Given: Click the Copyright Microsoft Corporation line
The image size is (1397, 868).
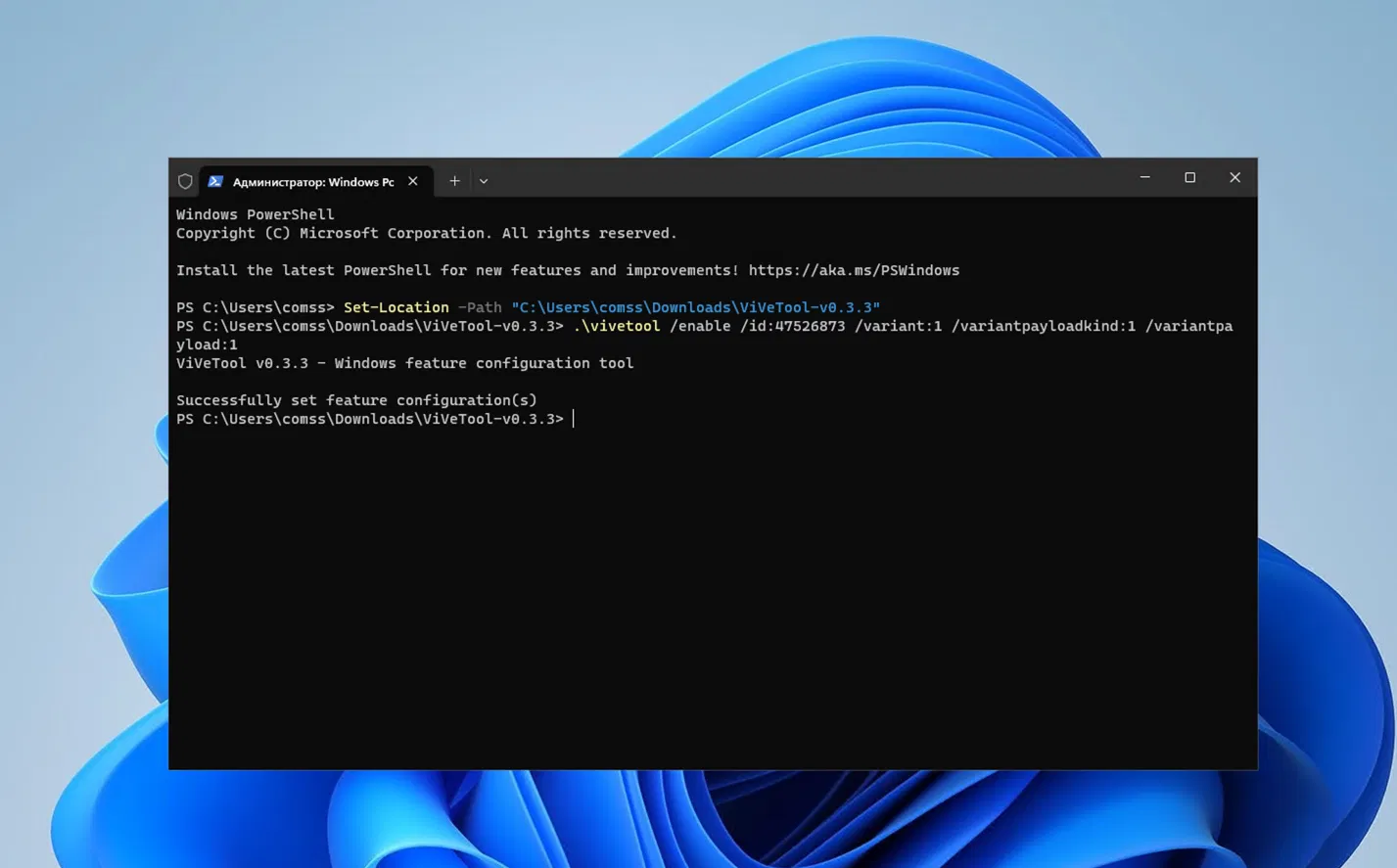Looking at the screenshot, I should coord(427,233).
